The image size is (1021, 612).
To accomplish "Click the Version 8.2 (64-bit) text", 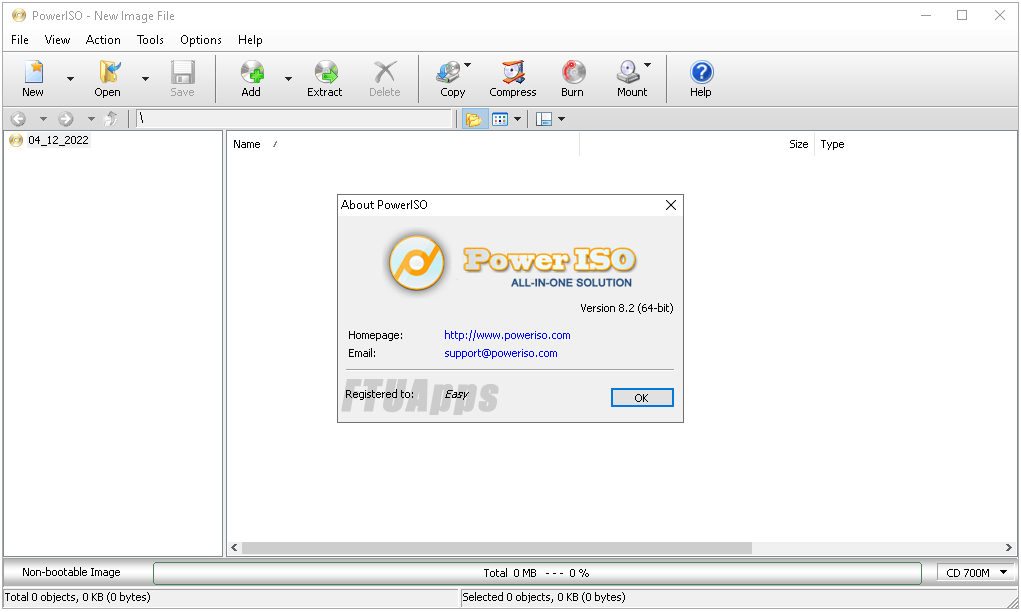I will (x=626, y=308).
